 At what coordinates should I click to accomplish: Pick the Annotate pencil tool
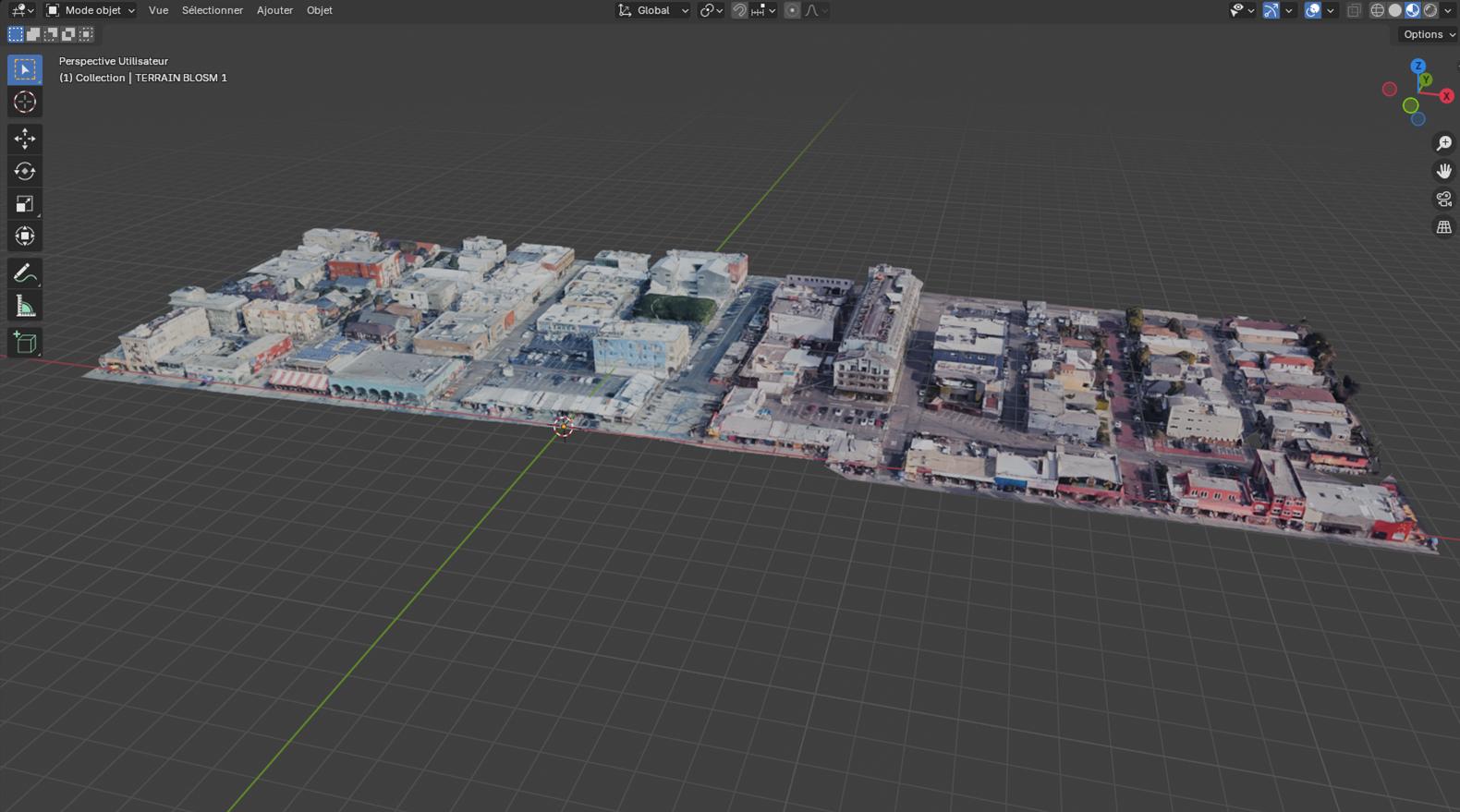point(25,273)
